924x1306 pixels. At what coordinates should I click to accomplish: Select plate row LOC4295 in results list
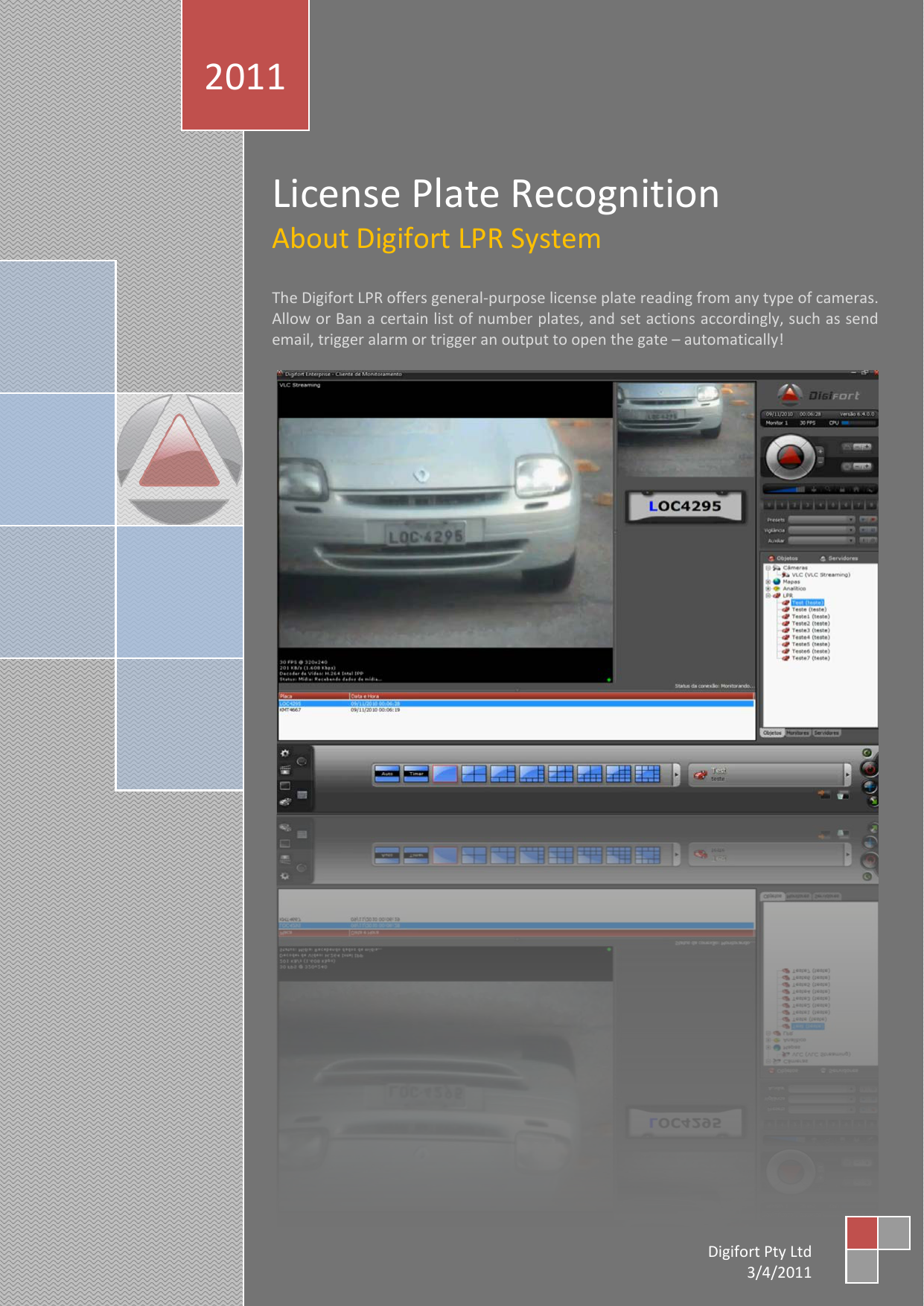pos(516,703)
